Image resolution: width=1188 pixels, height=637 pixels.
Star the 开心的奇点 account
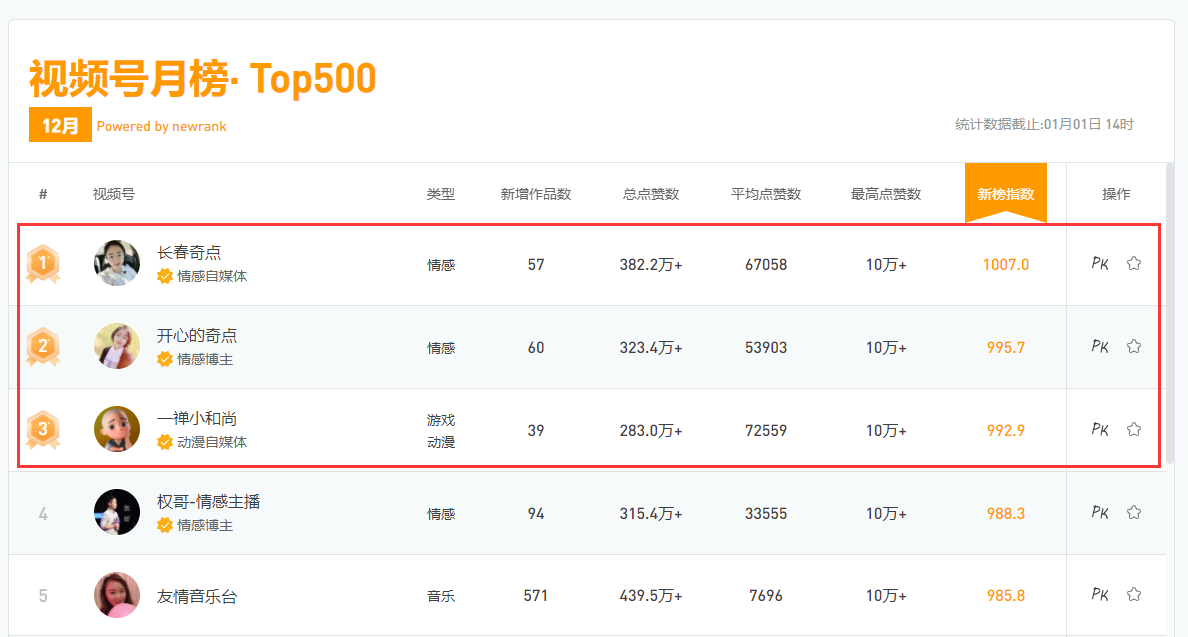click(x=1134, y=347)
